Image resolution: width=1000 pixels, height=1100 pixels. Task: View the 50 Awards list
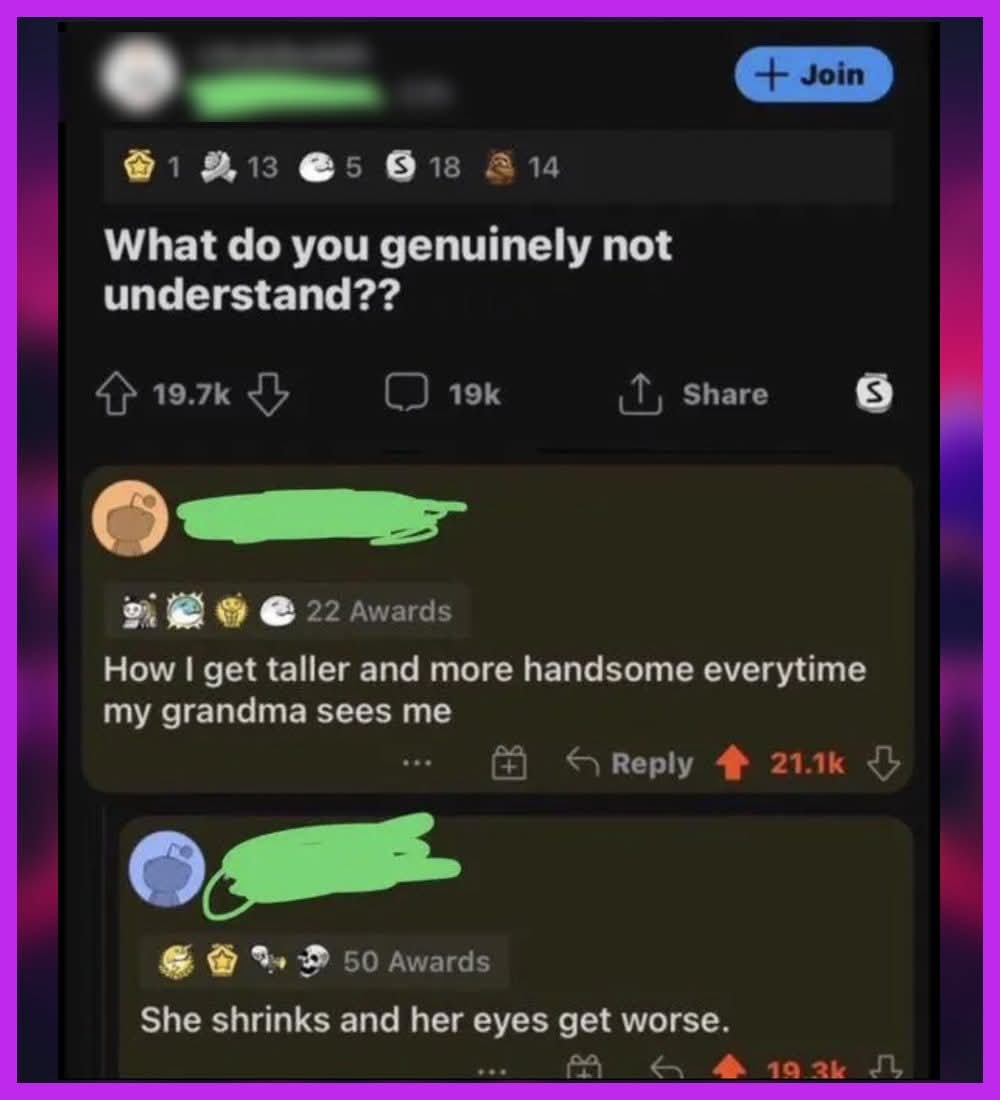(x=417, y=961)
